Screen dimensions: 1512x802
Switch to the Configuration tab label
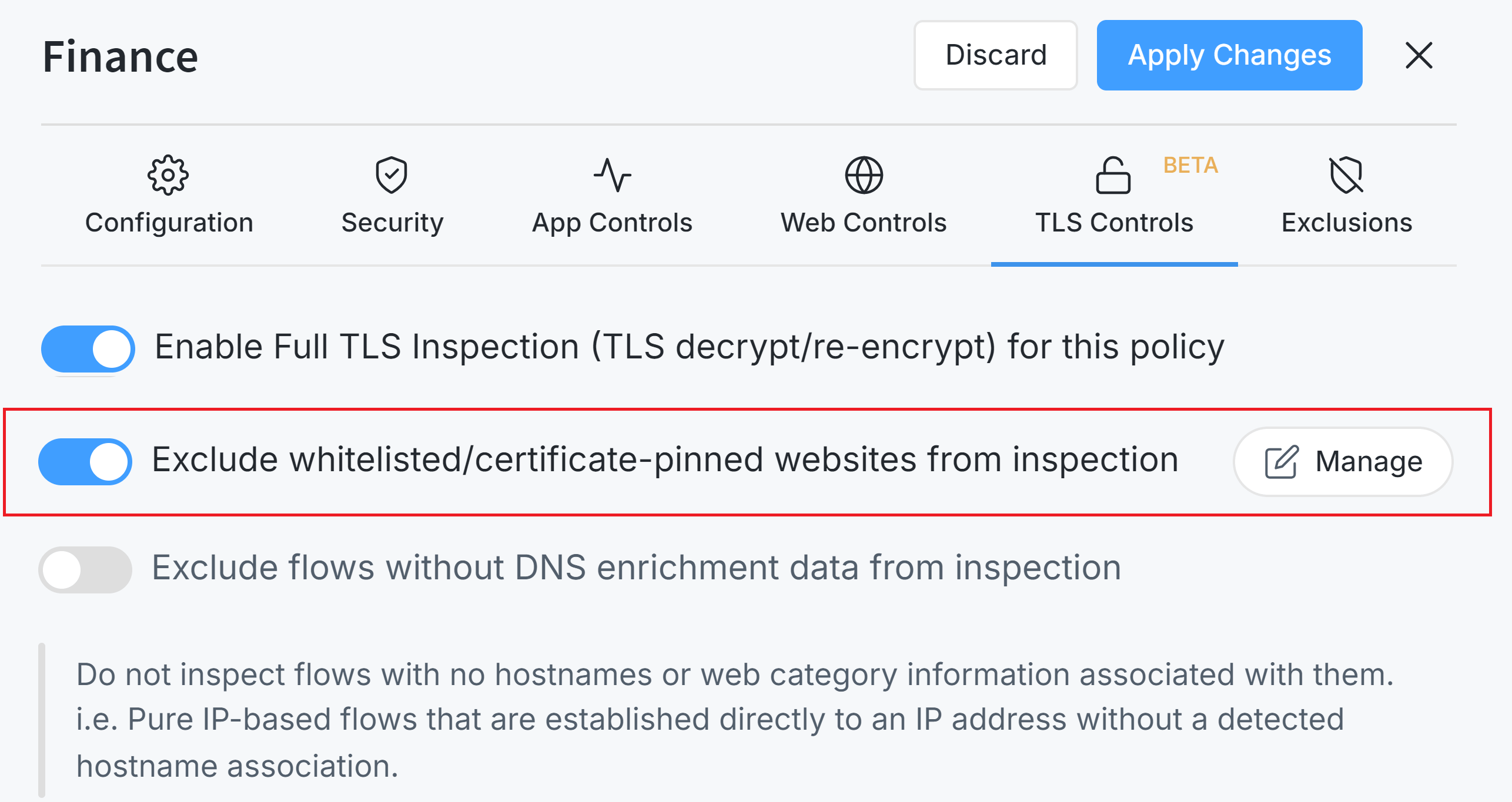[x=169, y=223]
